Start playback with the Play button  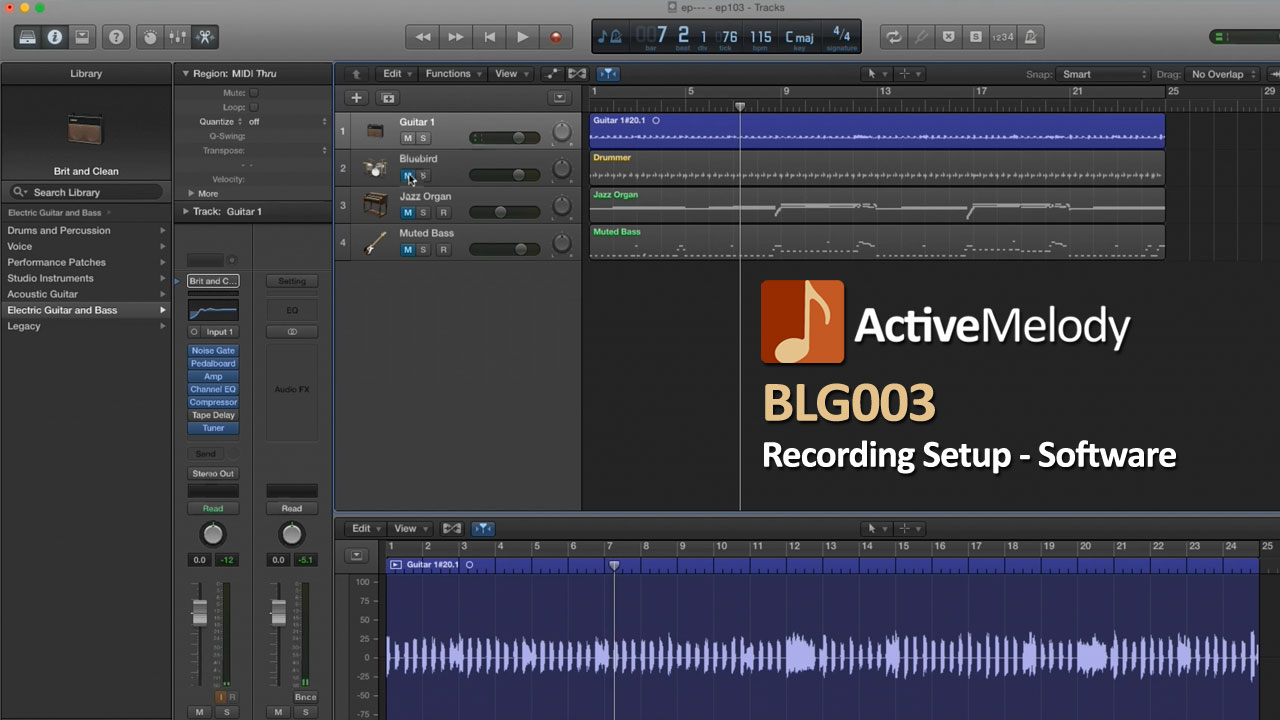click(522, 37)
